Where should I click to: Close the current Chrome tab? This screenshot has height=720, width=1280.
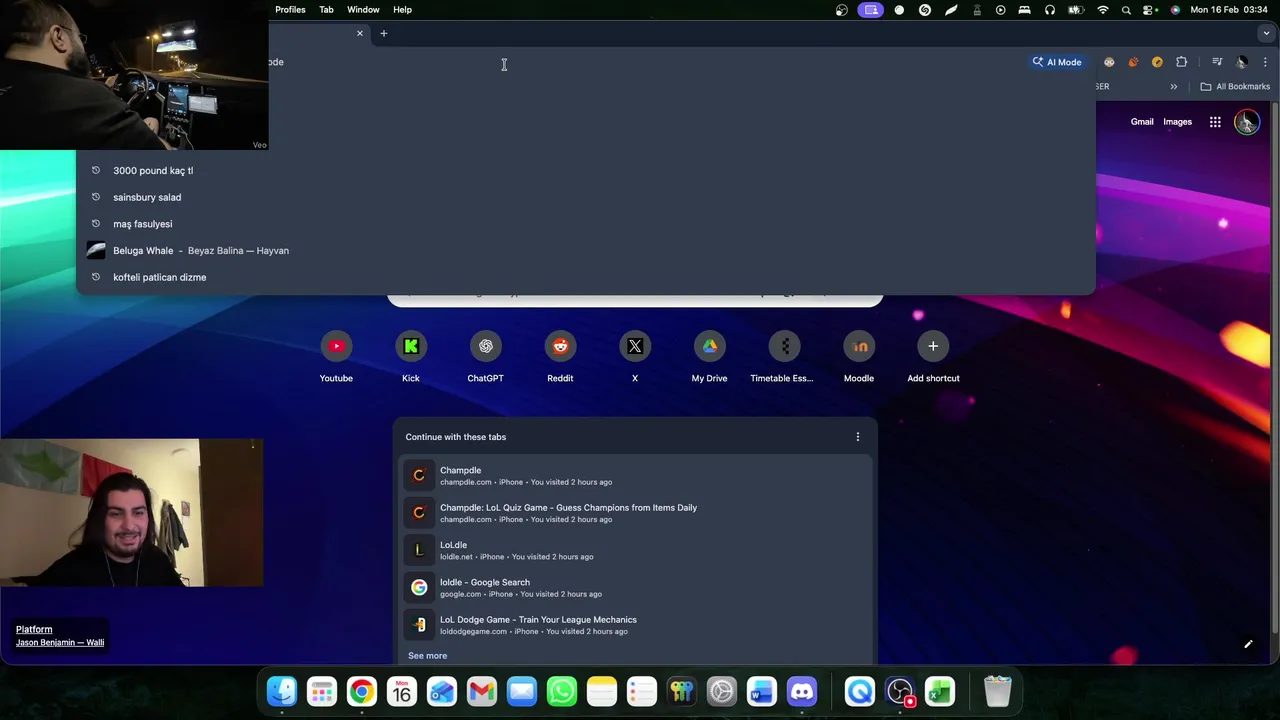[x=360, y=33]
